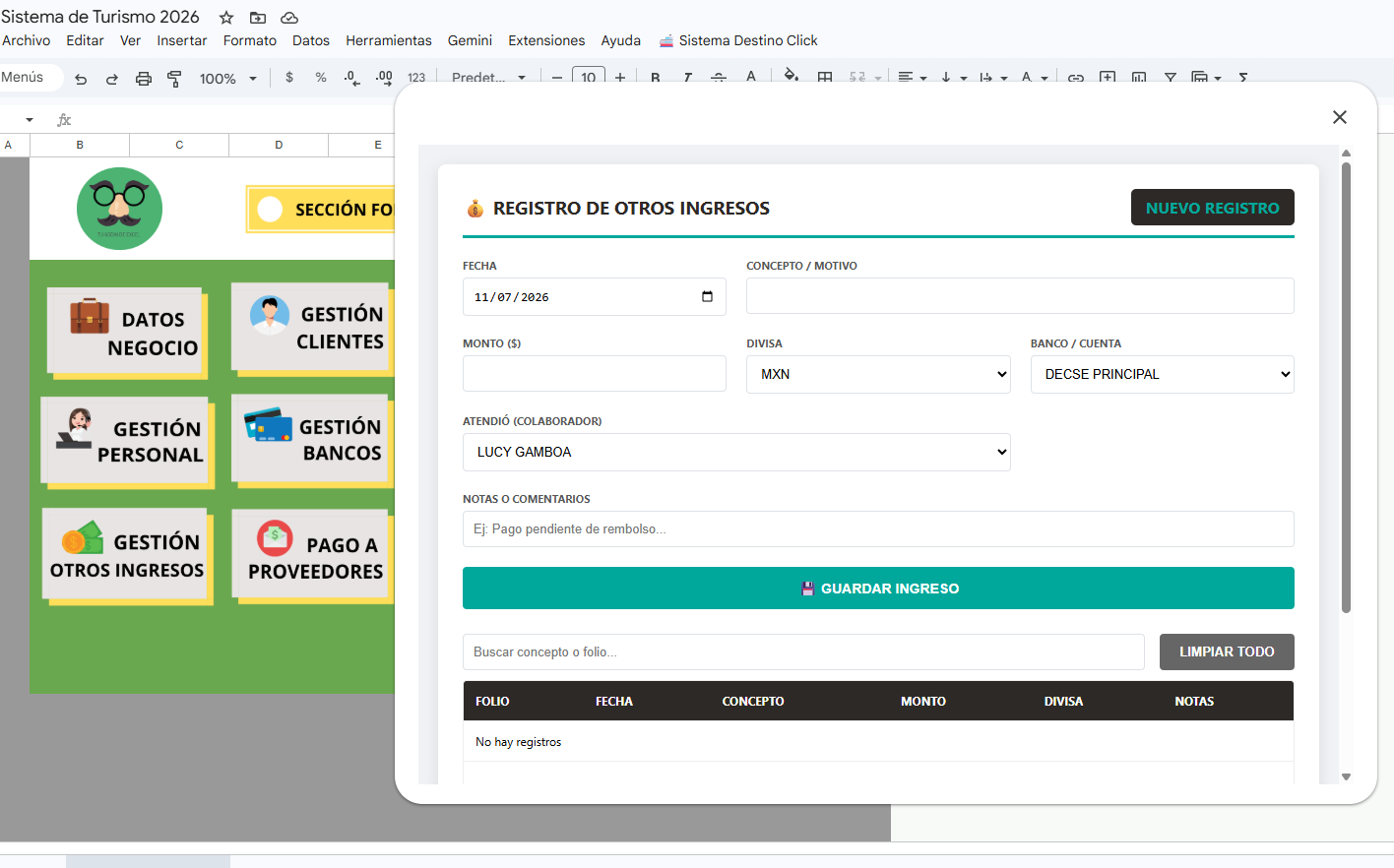Open the horizontal align dropdown
Image resolution: width=1394 pixels, height=868 pixels.
coord(913,78)
